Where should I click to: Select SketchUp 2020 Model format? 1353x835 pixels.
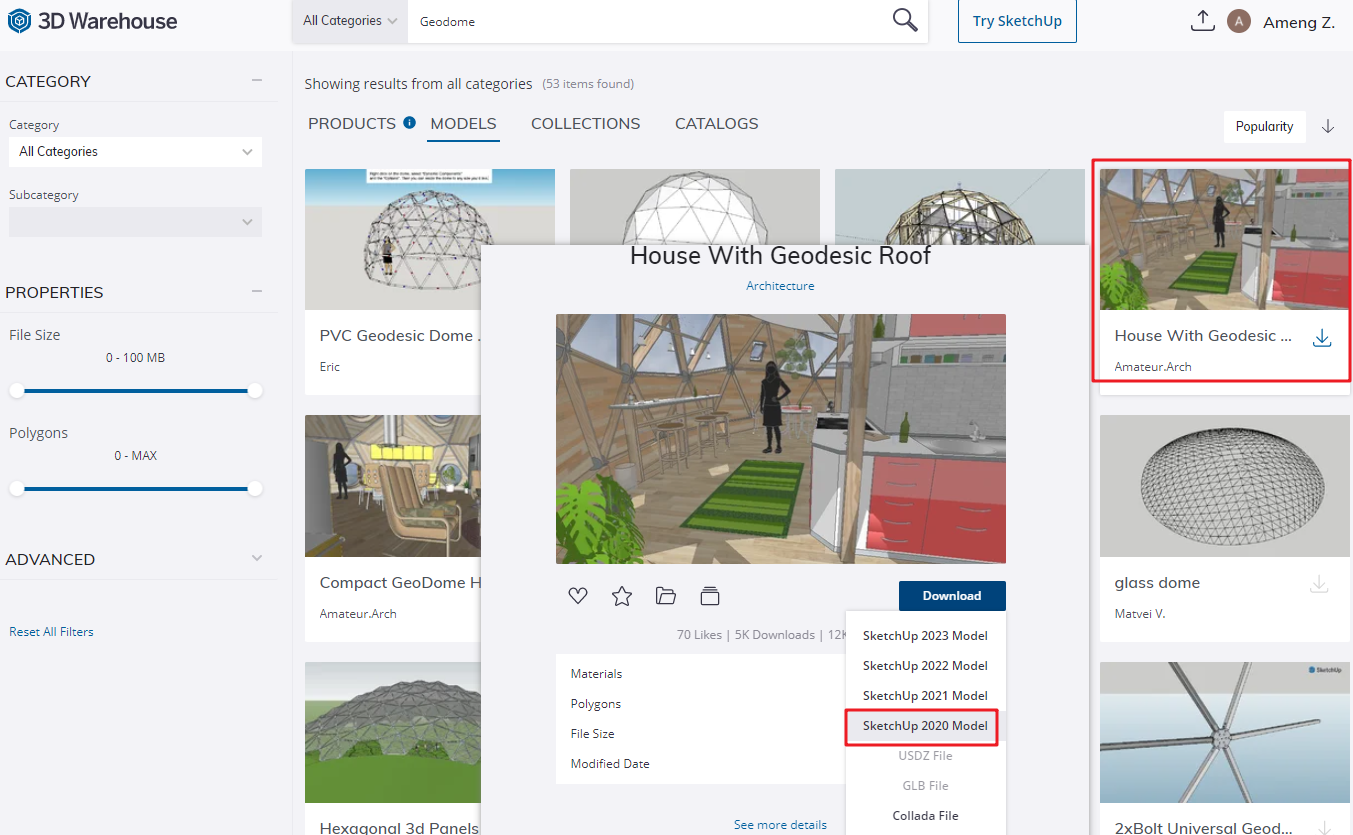[x=925, y=726]
